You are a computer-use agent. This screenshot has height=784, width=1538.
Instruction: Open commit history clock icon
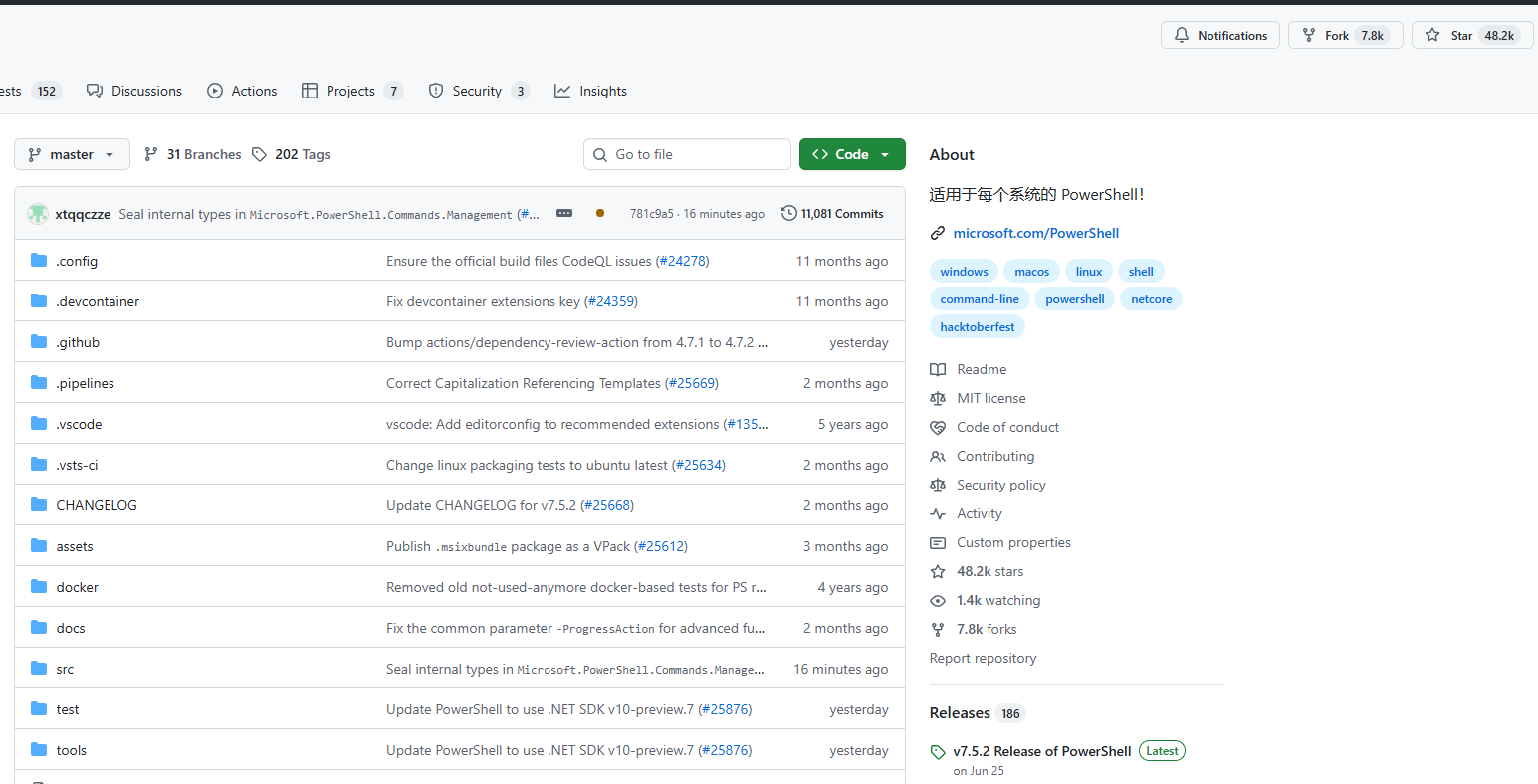point(789,213)
